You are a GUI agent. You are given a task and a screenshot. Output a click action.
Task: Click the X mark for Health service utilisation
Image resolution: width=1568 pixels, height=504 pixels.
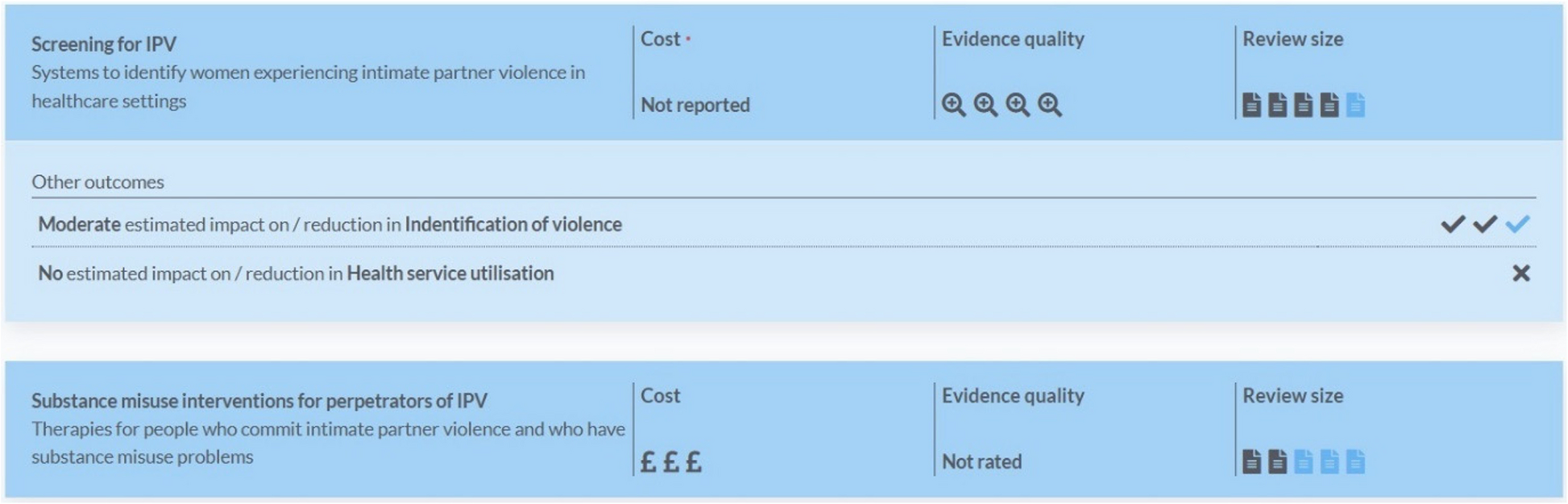pos(1521,273)
